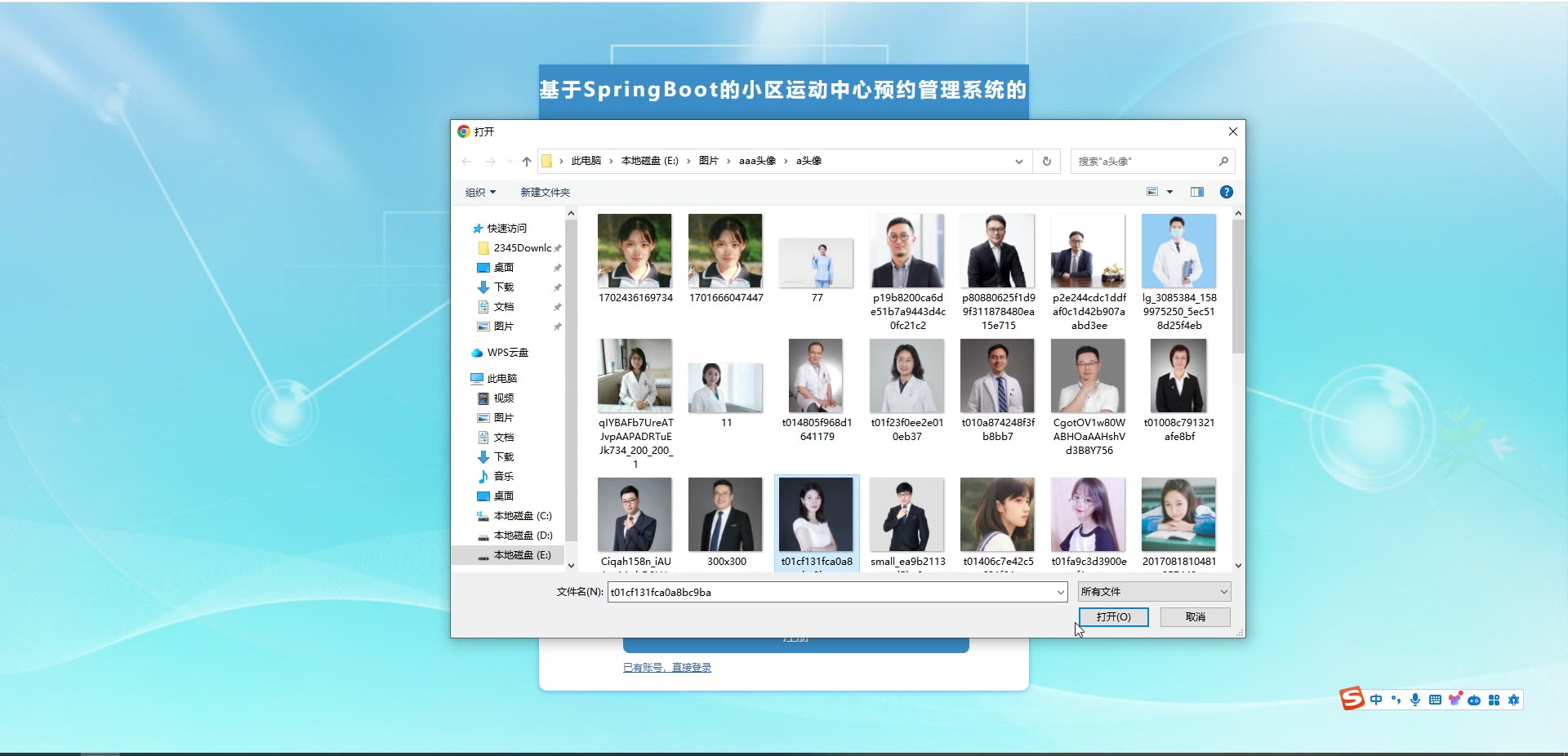Select image file 1701666047447
This screenshot has width=1568, height=756.
pos(725,251)
